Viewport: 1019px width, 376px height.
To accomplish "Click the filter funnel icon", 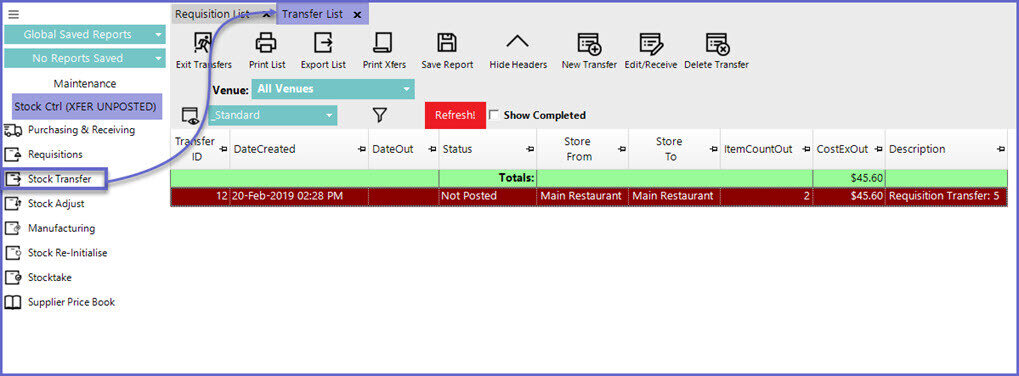I will click(x=380, y=115).
